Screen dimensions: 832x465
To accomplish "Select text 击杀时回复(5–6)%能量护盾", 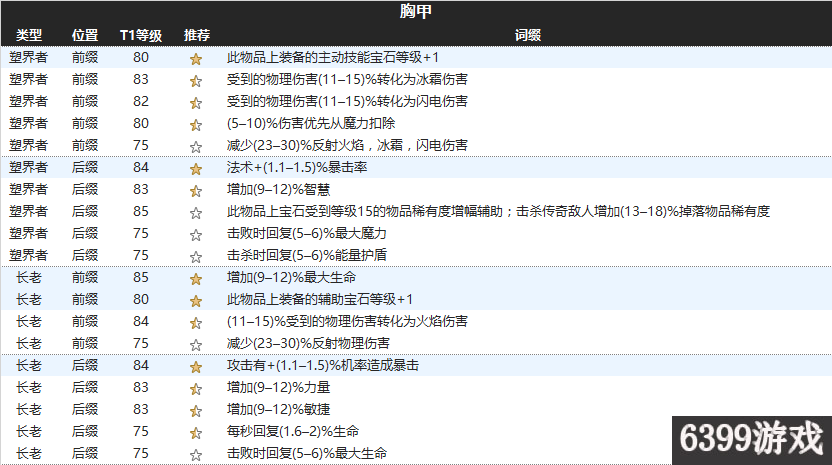I will [x=307, y=255].
